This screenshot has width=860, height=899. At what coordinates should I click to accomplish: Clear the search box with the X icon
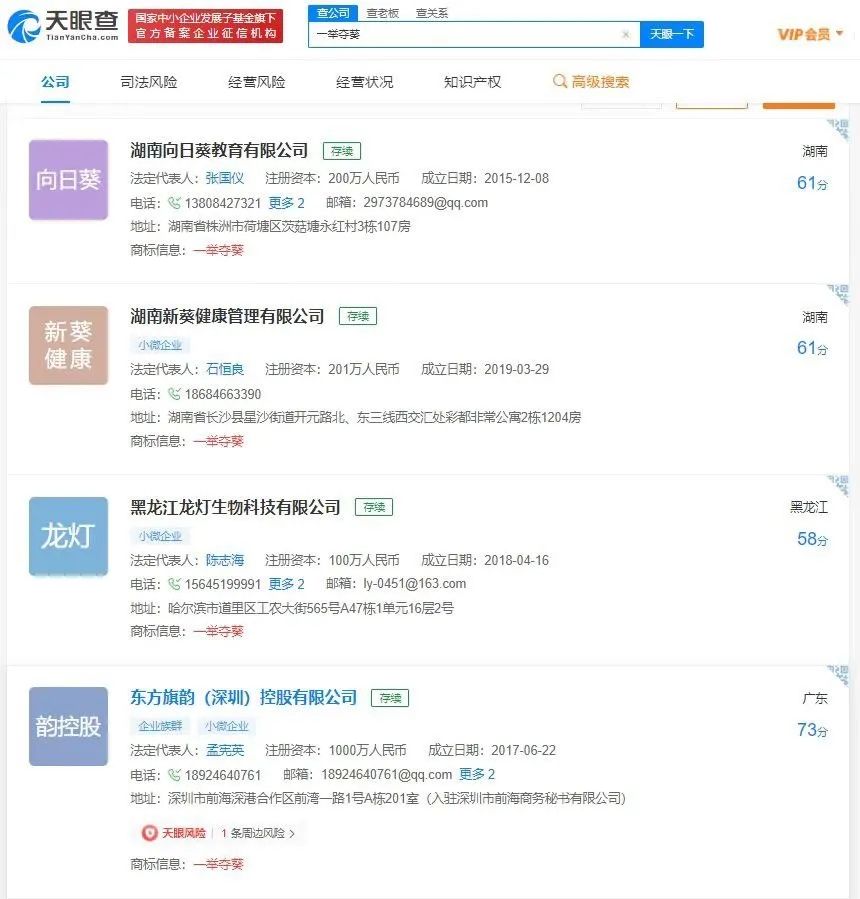[626, 34]
